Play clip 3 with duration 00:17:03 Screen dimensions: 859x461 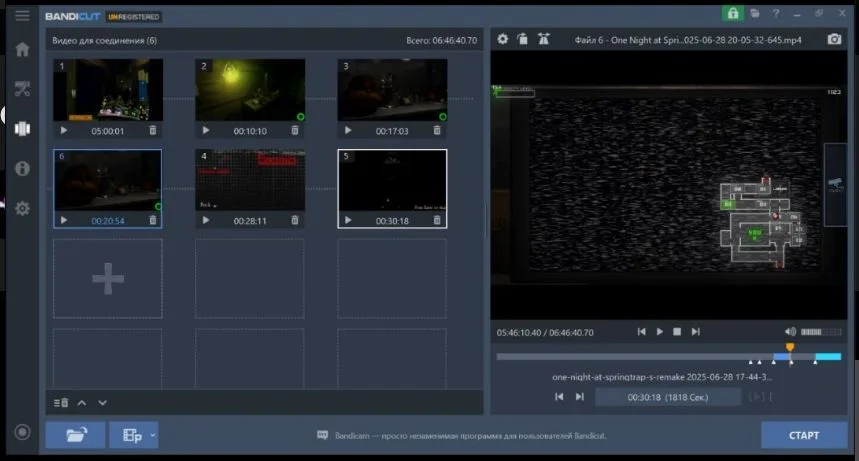[x=348, y=130]
